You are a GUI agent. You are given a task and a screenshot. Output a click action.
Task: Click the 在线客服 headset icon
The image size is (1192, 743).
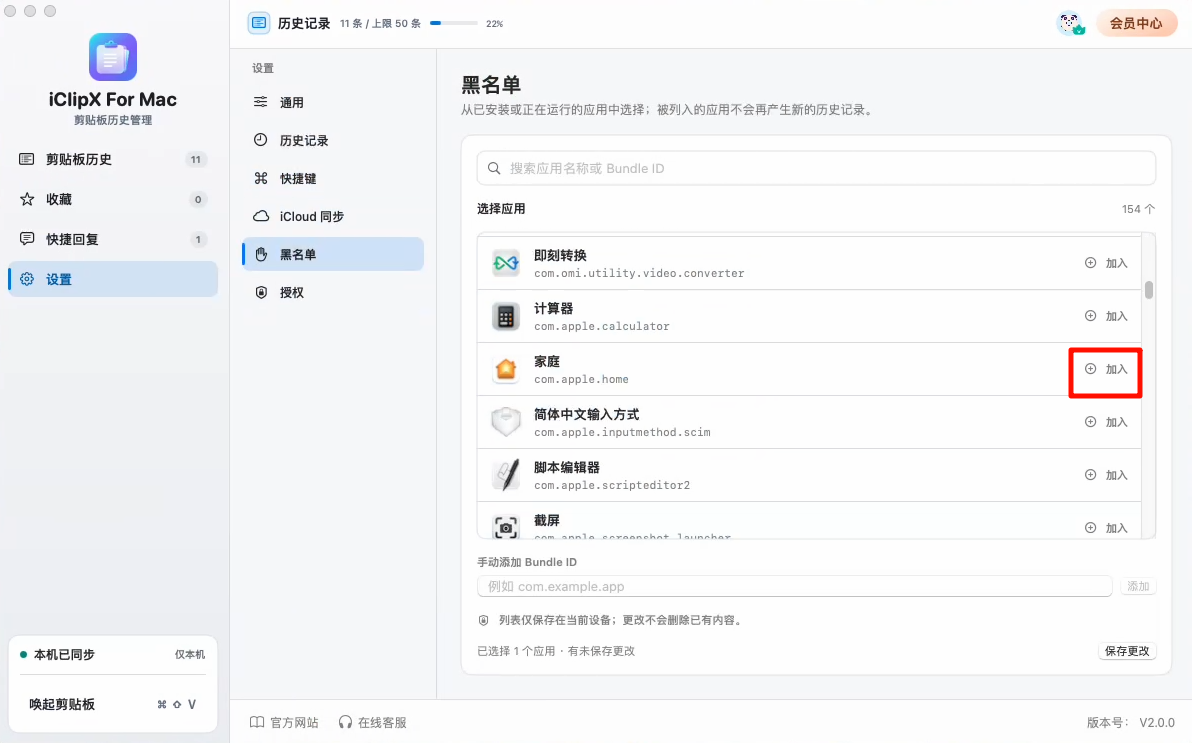click(x=345, y=722)
